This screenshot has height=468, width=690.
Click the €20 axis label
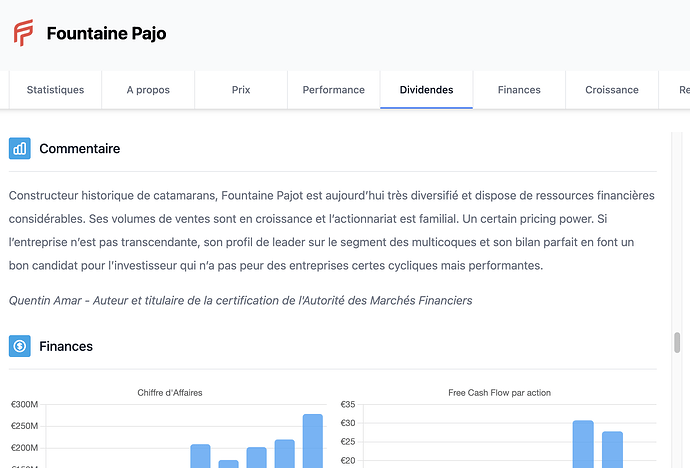tap(348, 461)
